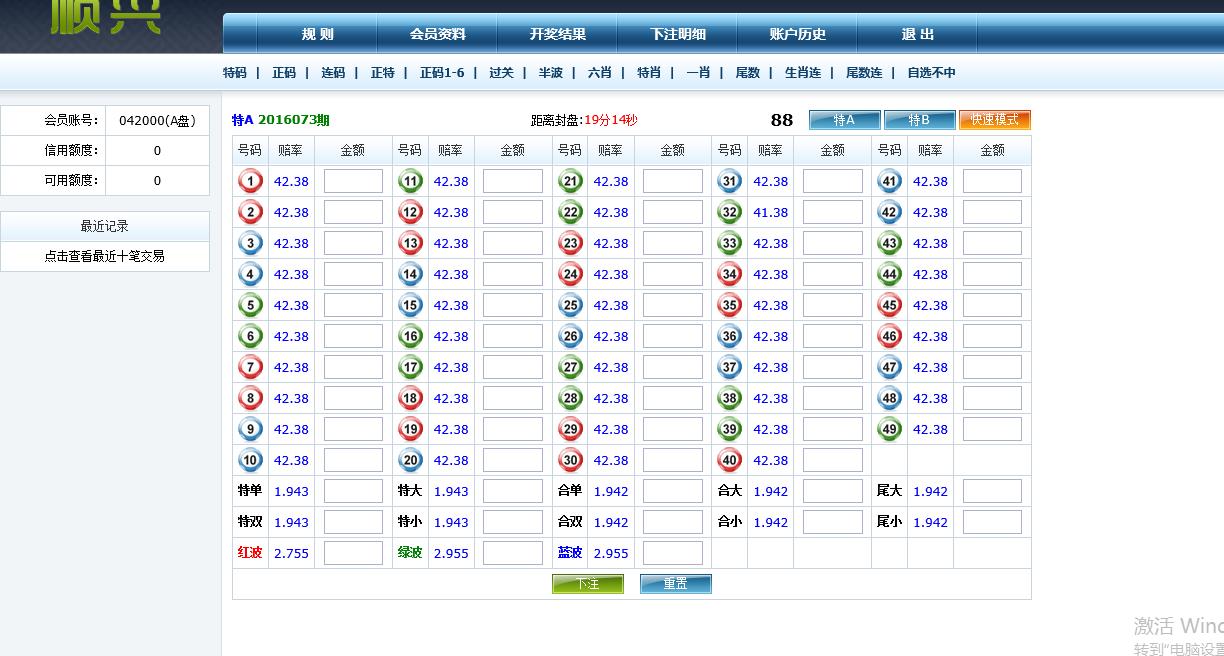Click the red number 30 ball

[570, 461]
